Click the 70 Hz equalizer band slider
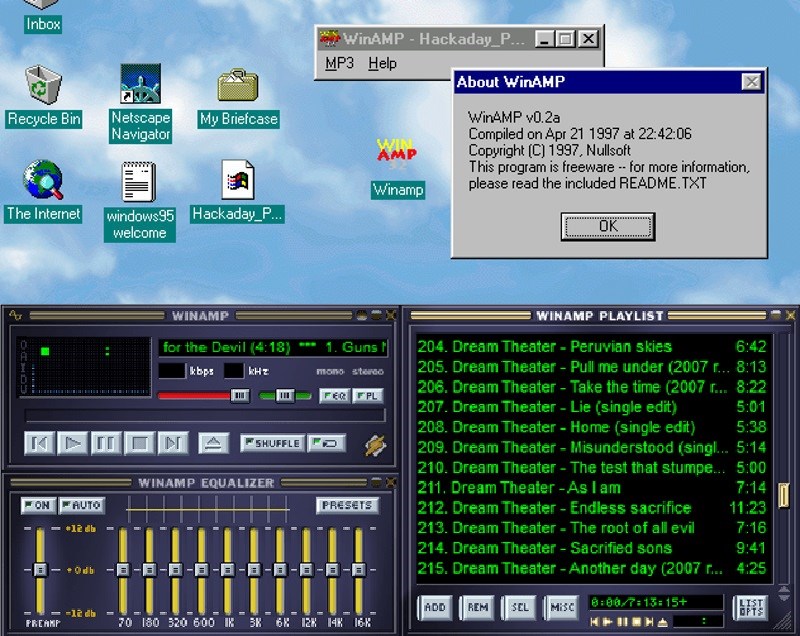 pyautogui.click(x=123, y=570)
